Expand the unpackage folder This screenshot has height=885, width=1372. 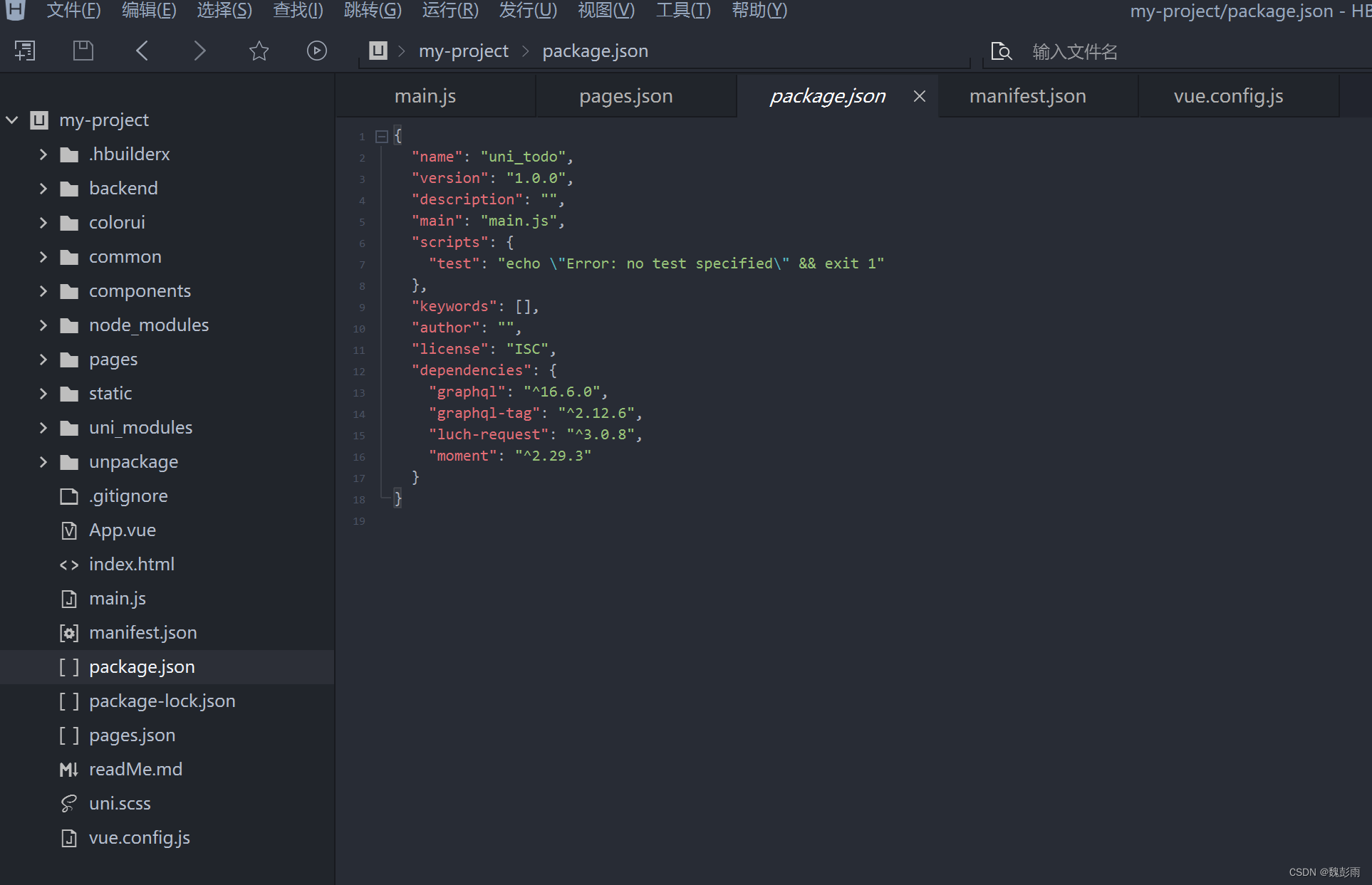pos(43,462)
